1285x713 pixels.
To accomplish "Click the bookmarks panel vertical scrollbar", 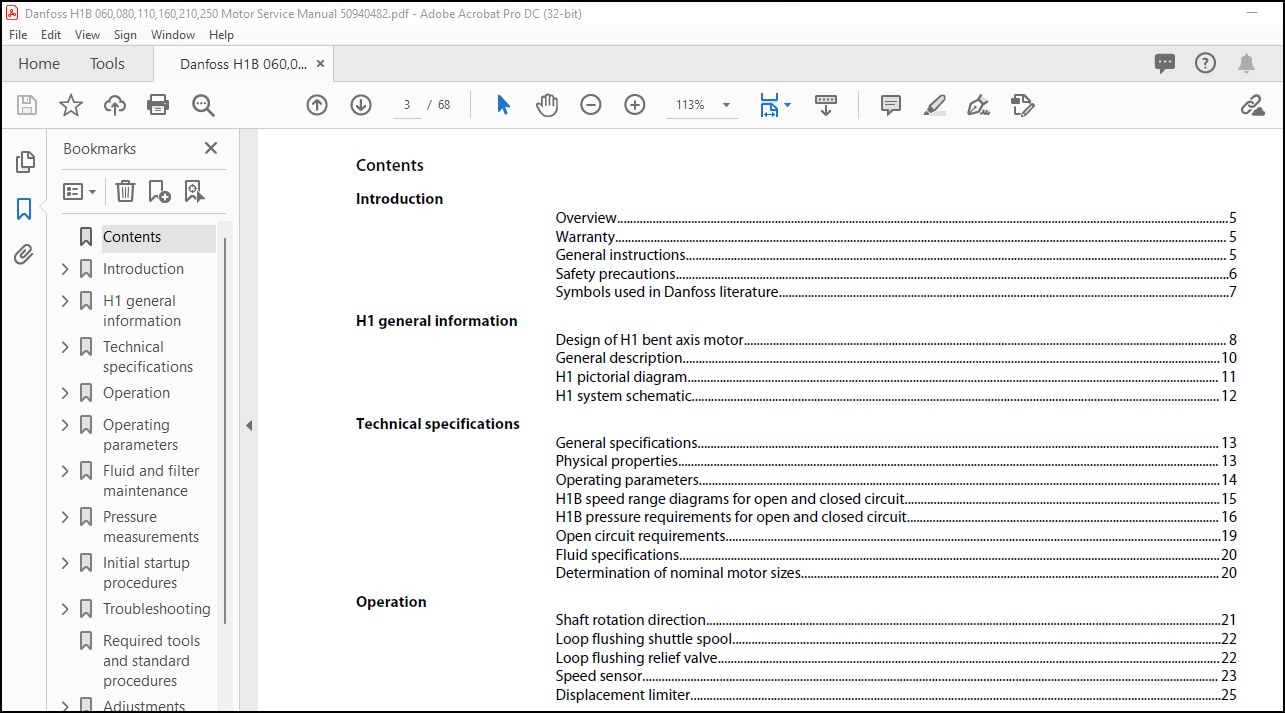I will tap(225, 430).
